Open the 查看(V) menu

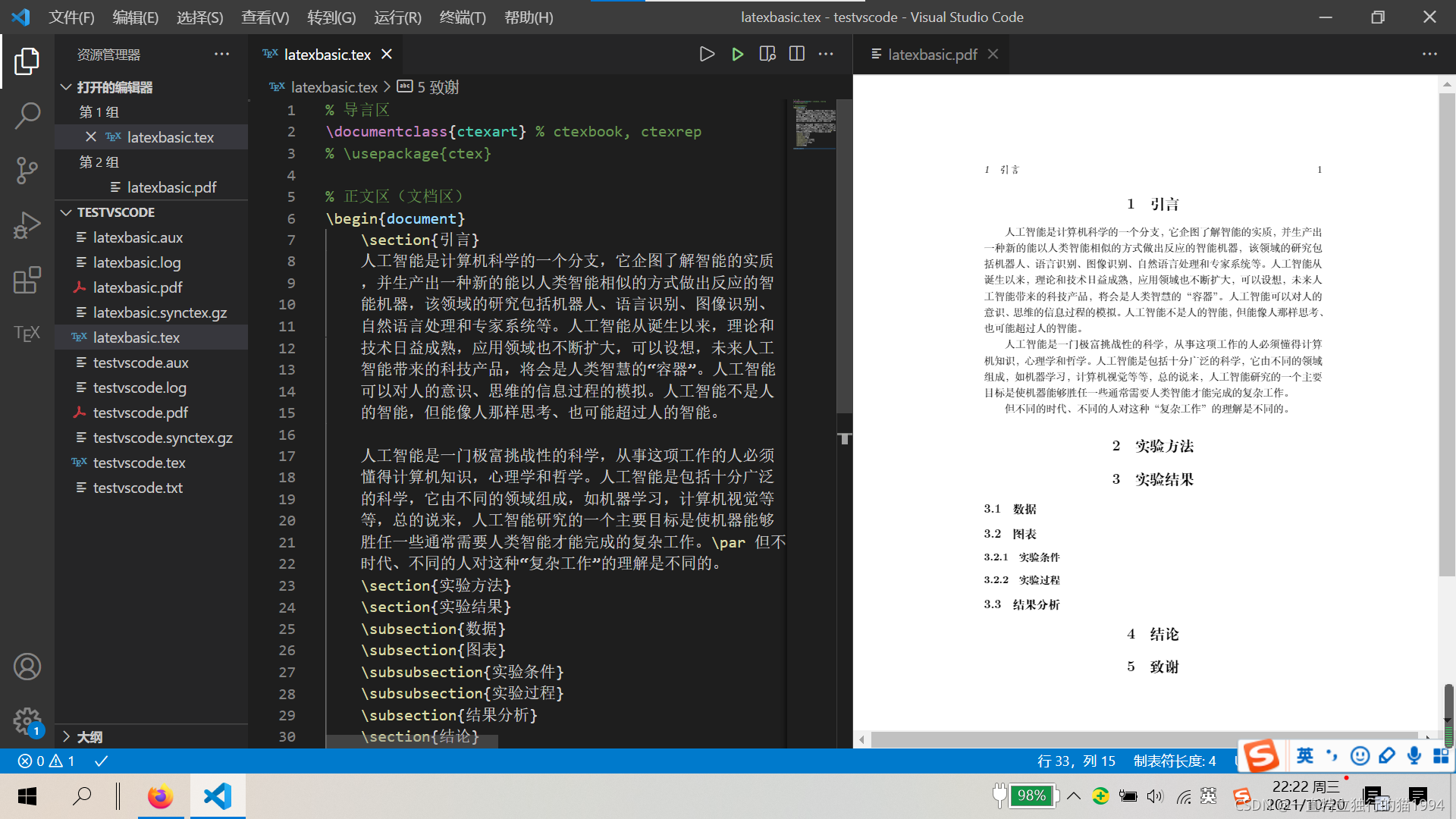click(265, 17)
